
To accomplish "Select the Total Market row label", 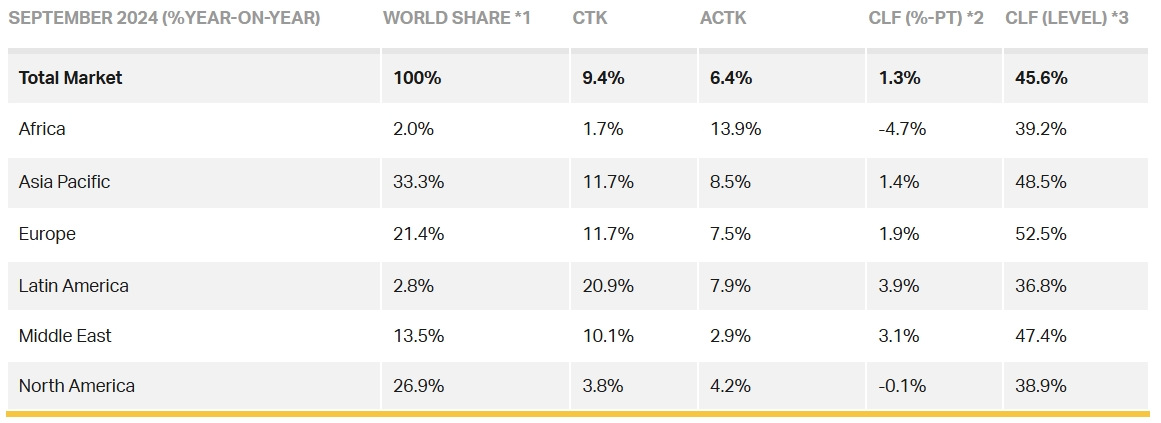I will (x=70, y=78).
